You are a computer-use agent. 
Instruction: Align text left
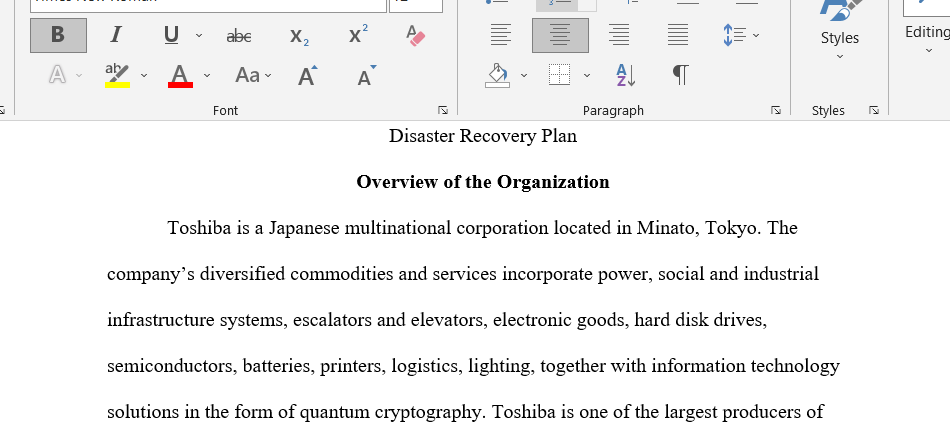coord(500,35)
